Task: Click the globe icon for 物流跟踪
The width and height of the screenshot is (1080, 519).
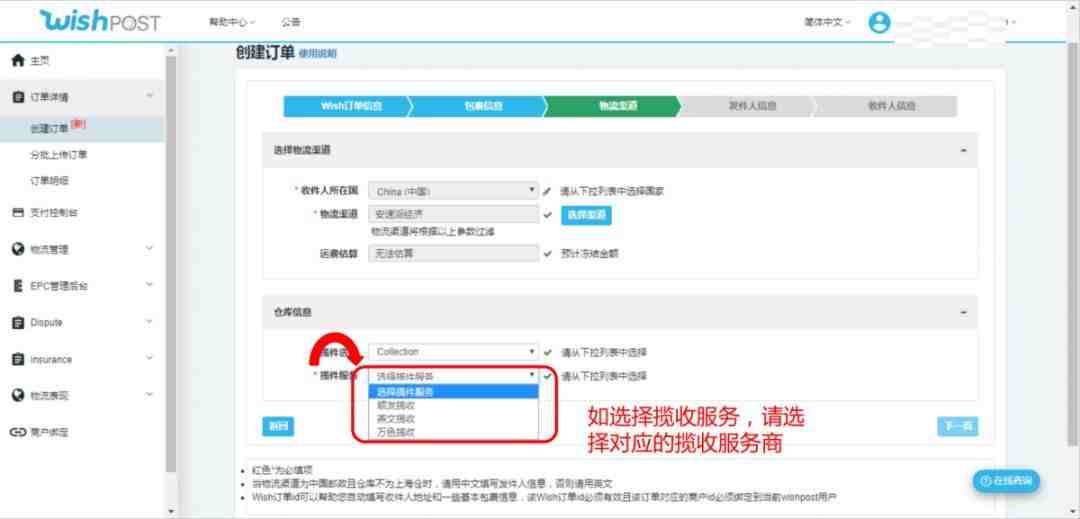Action: coord(19,395)
